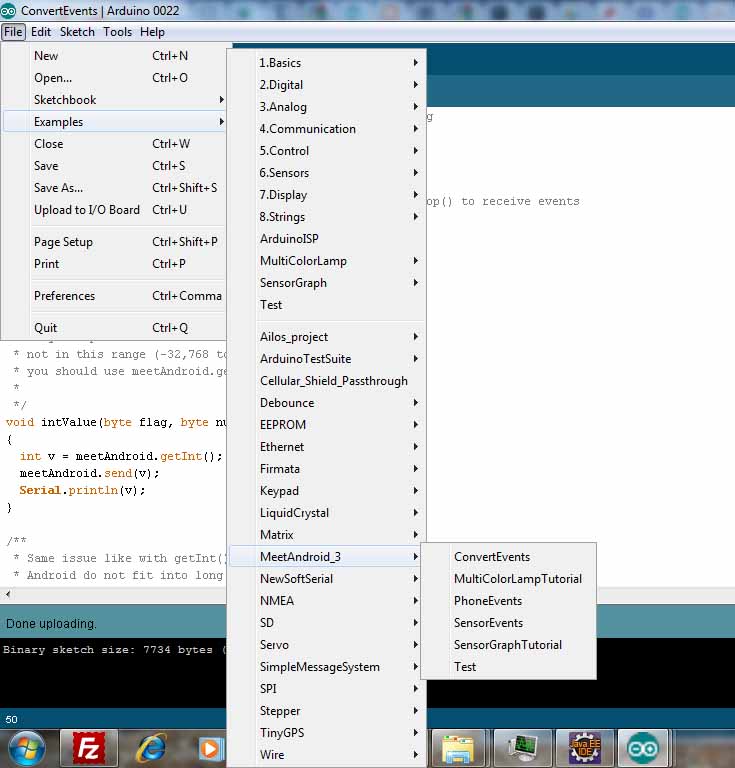This screenshot has width=735, height=768.
Task: Choose Open... from the File menu
Action: pyautogui.click(x=114, y=78)
